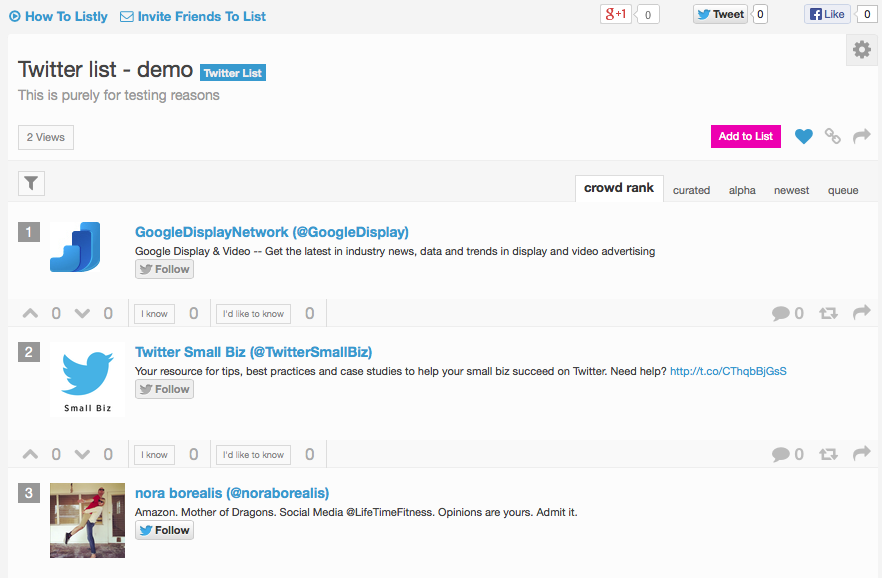This screenshot has height=578, width=882.
Task: Open Invite Friends To List link
Action: (x=193, y=16)
